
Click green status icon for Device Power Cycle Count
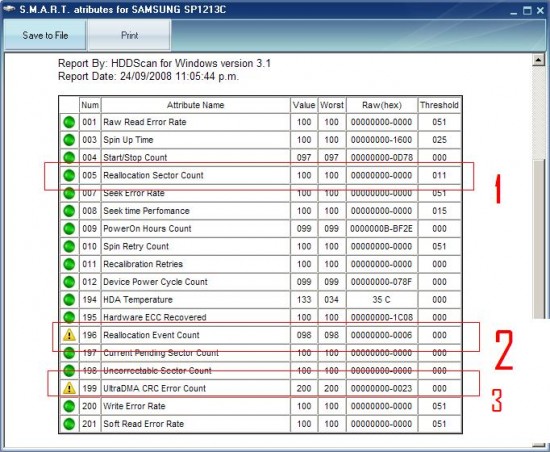click(x=69, y=282)
